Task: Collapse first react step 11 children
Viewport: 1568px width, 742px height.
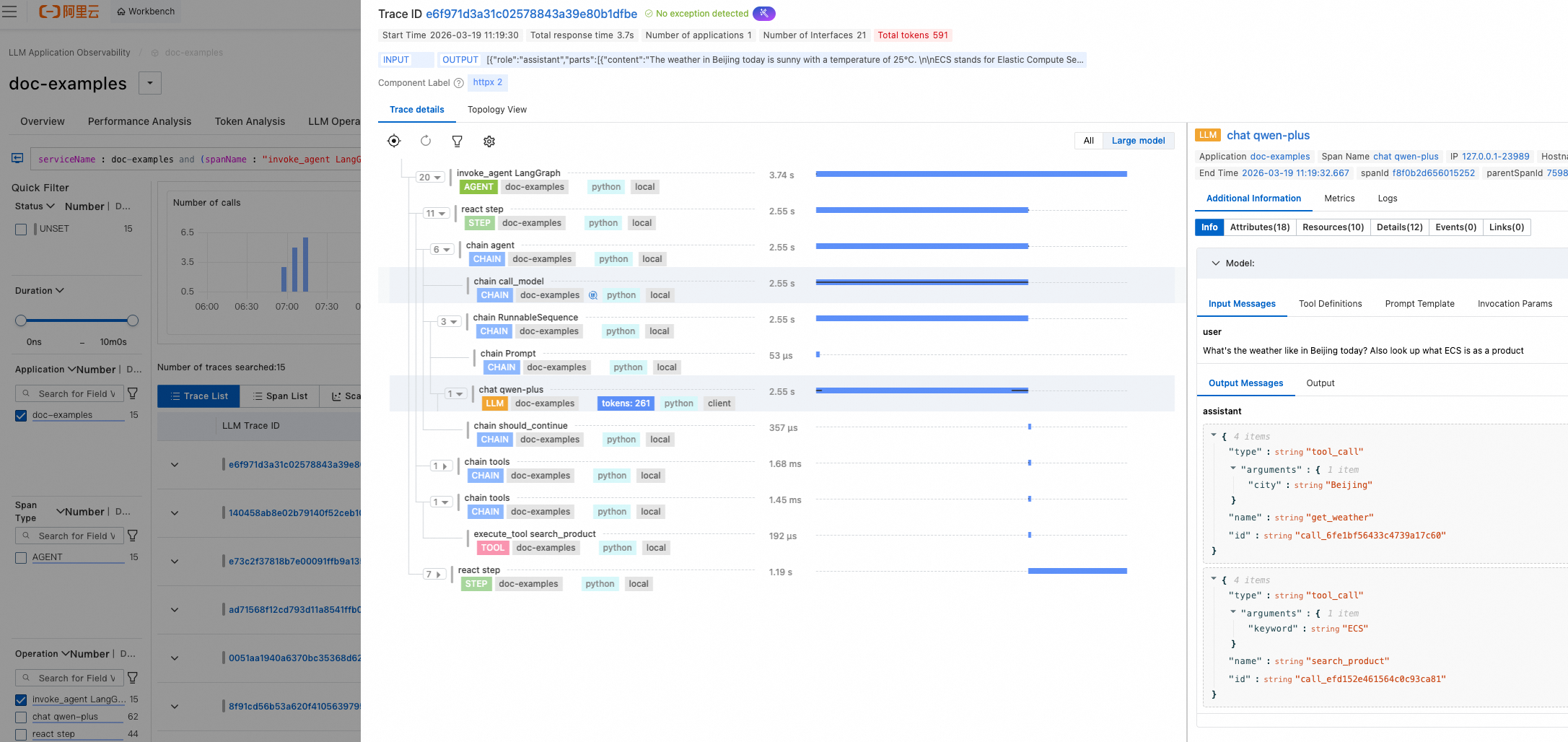Action: [436, 214]
